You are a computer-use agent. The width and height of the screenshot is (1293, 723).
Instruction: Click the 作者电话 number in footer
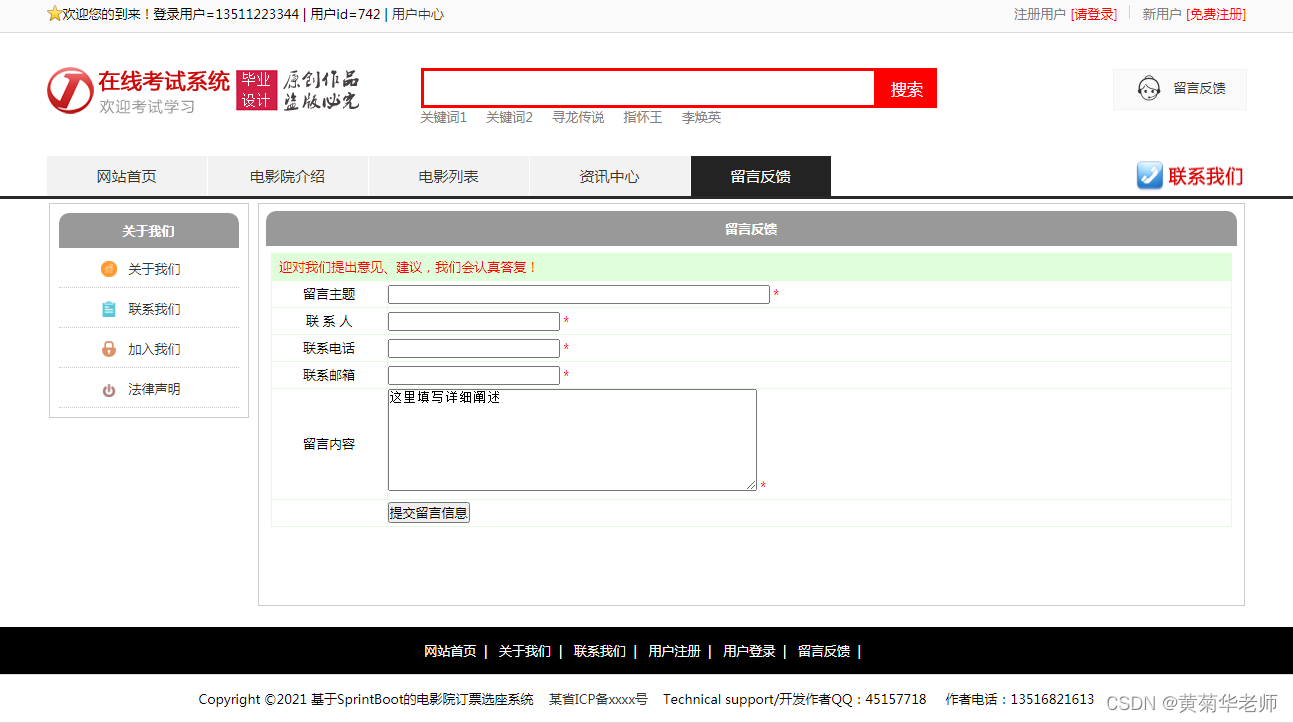click(1020, 700)
